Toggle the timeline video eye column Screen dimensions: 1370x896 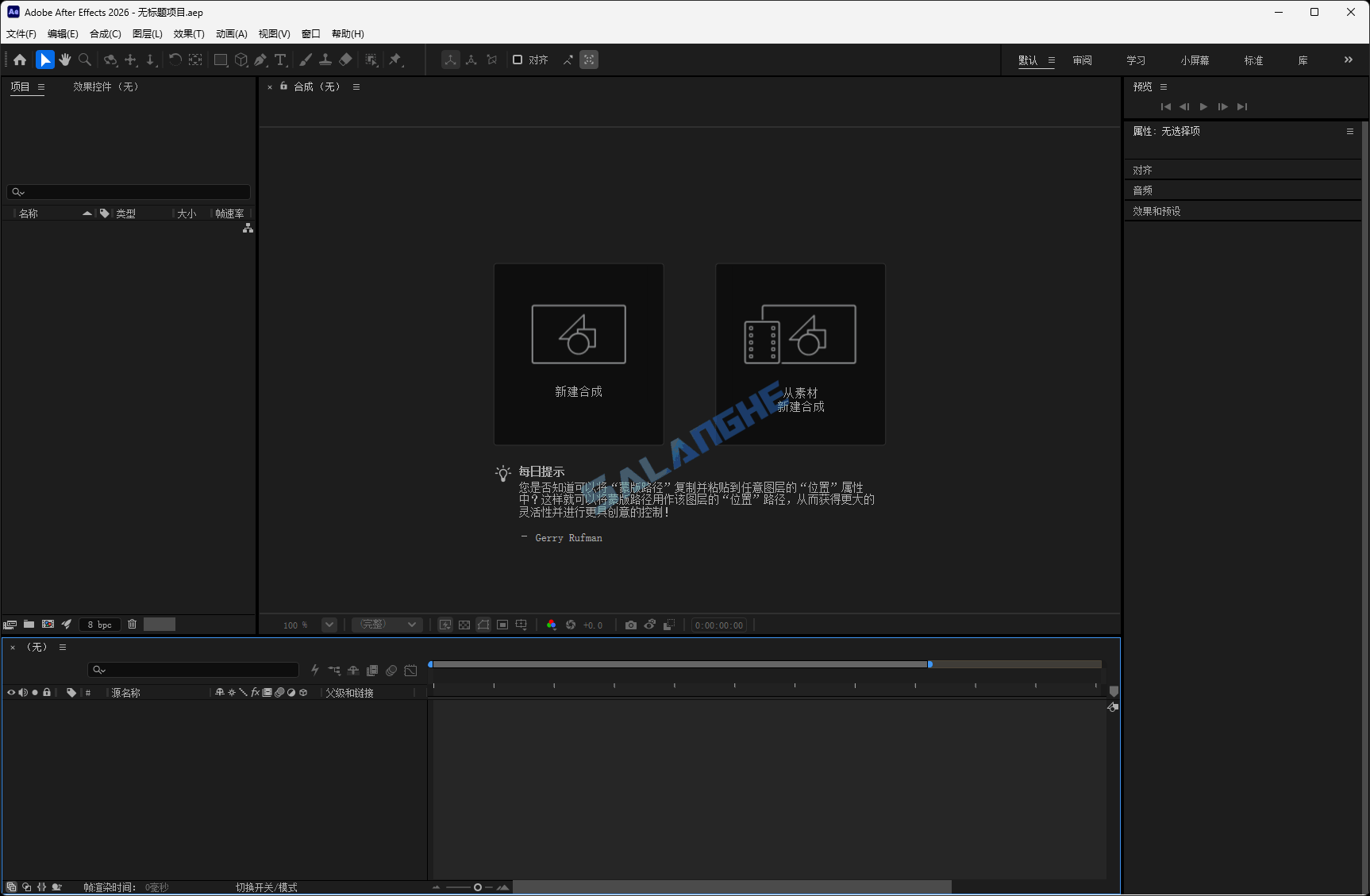[11, 693]
